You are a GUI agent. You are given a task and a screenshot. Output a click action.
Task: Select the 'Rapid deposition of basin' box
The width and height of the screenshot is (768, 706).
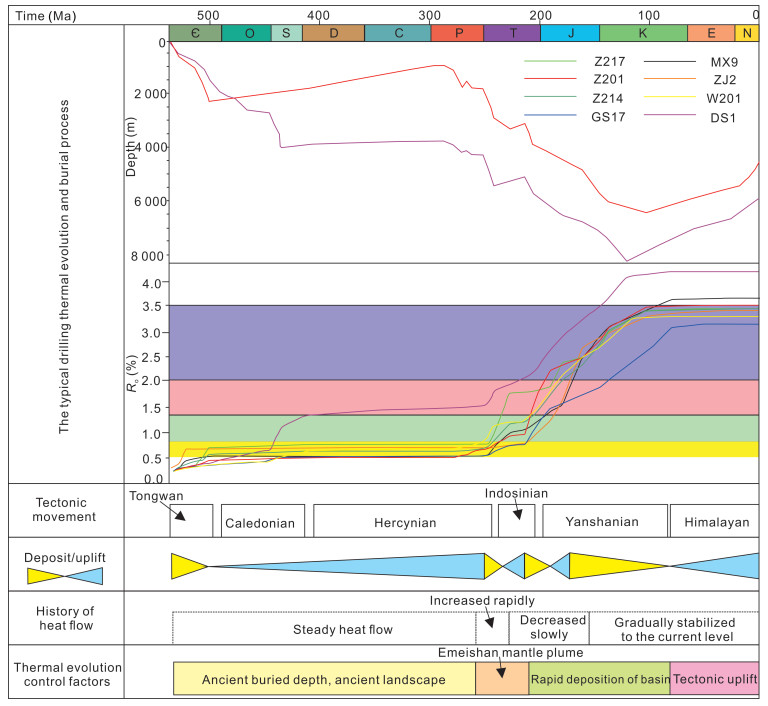pos(598,679)
